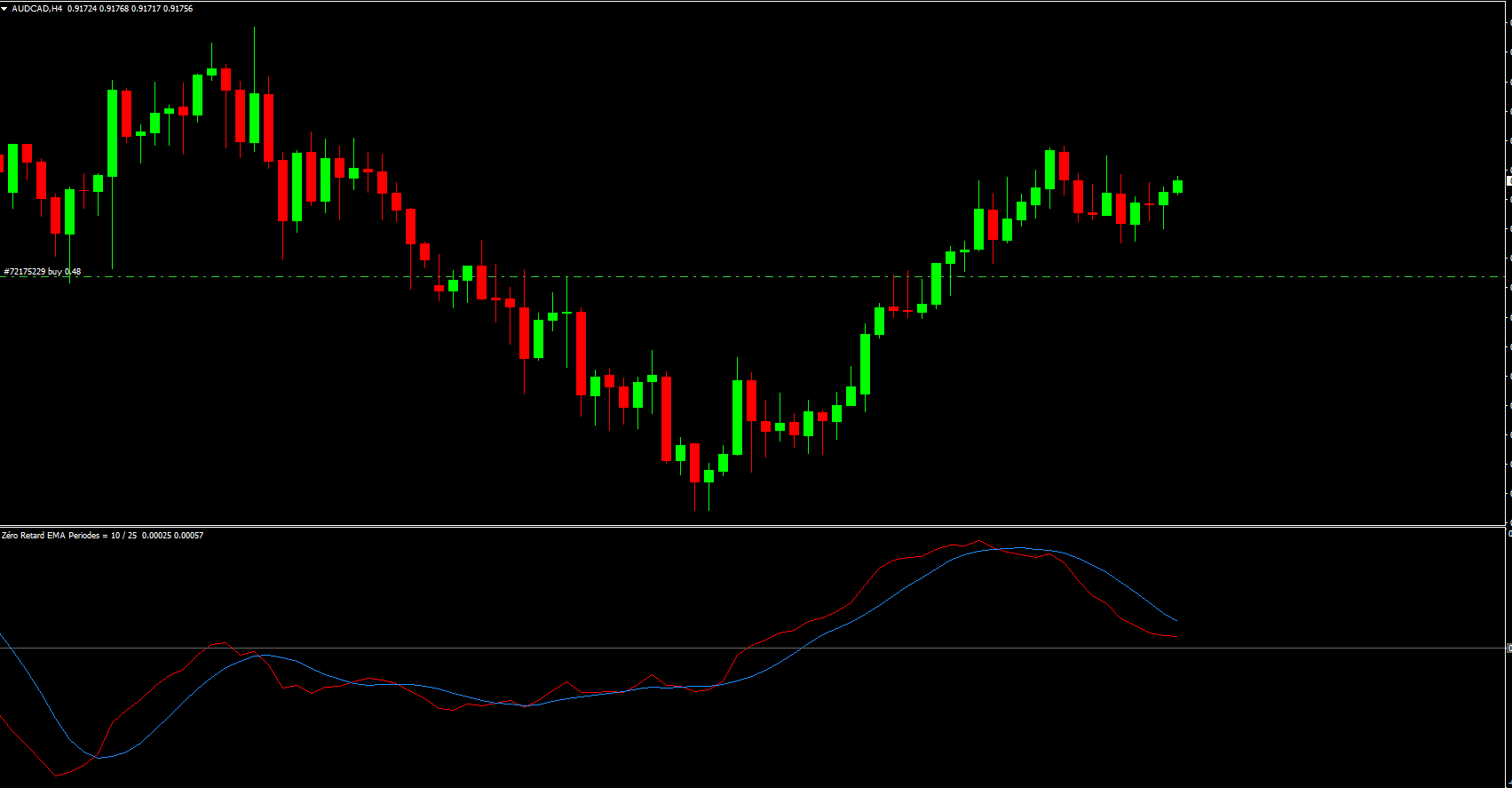
Task: Select the first candle at chart's left edge
Action: click(x=2, y=163)
